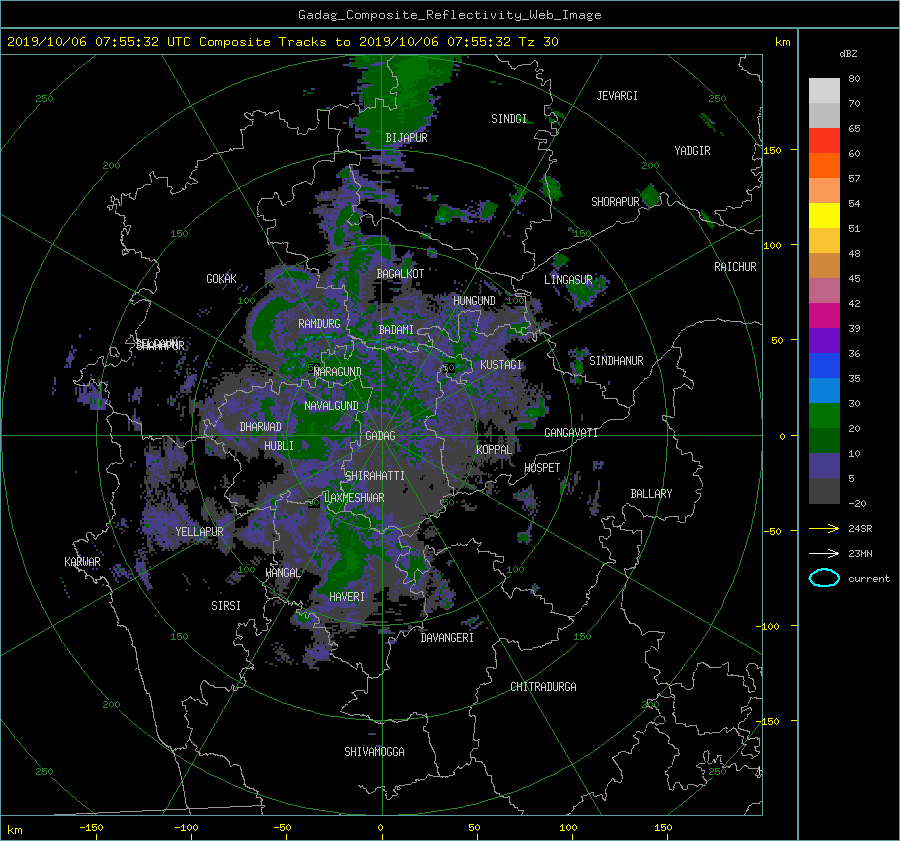Click the BIJAPUR city label
Screen dimensions: 900x841
(406, 138)
